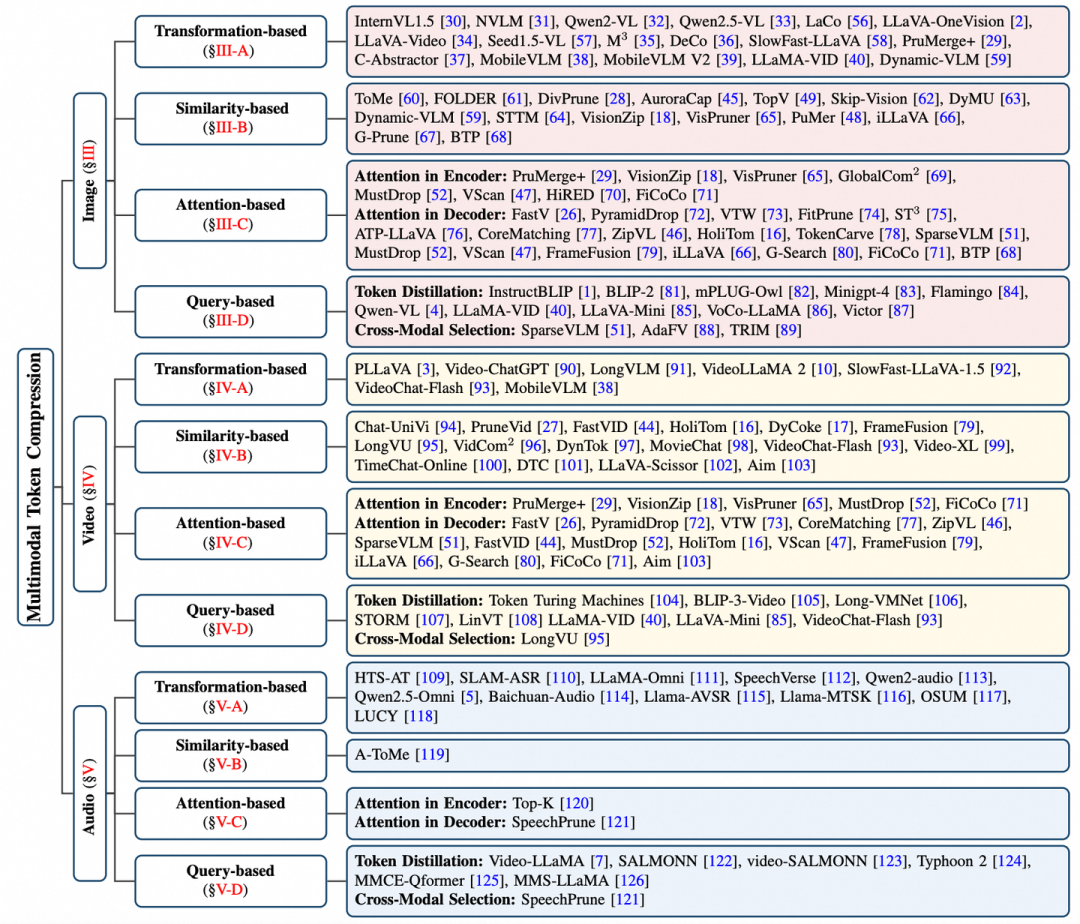Follow citation [74] after FitPrune
The image size is (1080, 924).
(x=872, y=215)
